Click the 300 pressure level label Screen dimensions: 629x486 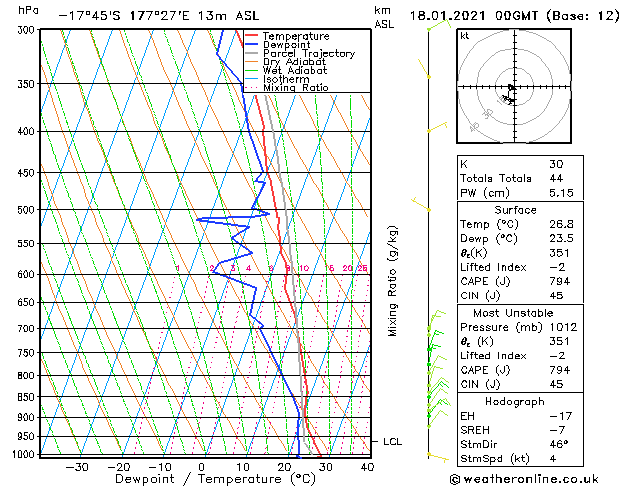click(x=28, y=30)
